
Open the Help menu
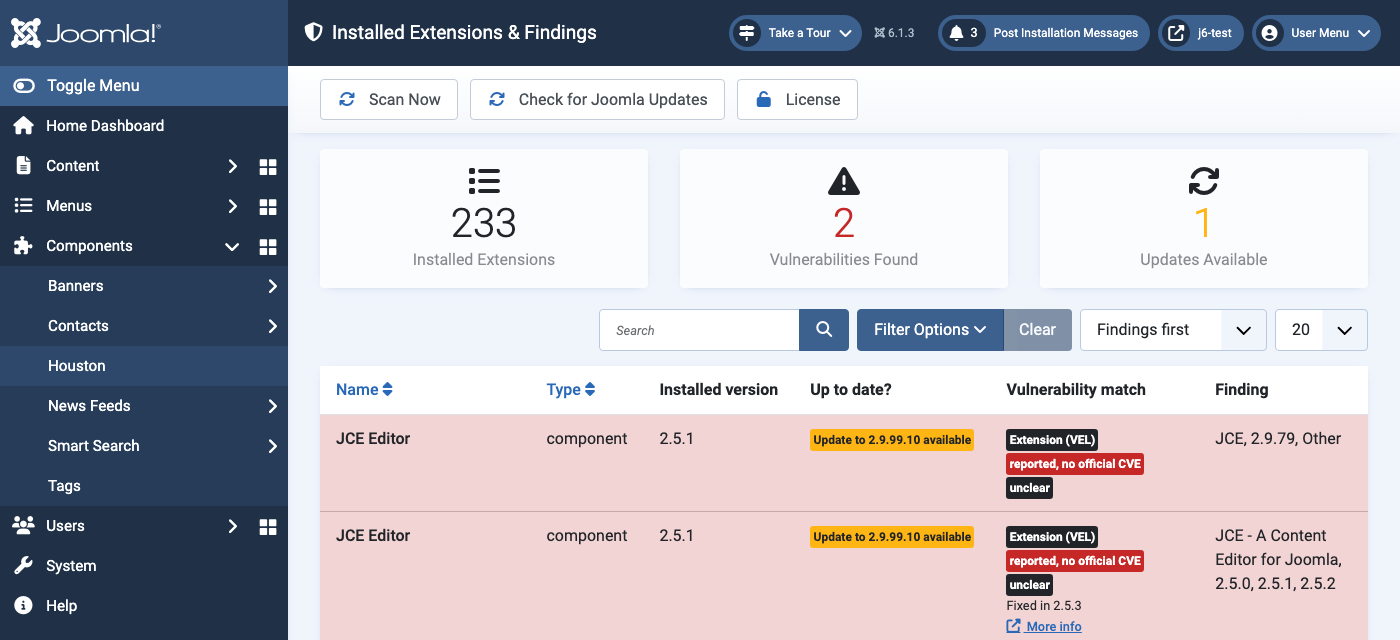pos(144,606)
